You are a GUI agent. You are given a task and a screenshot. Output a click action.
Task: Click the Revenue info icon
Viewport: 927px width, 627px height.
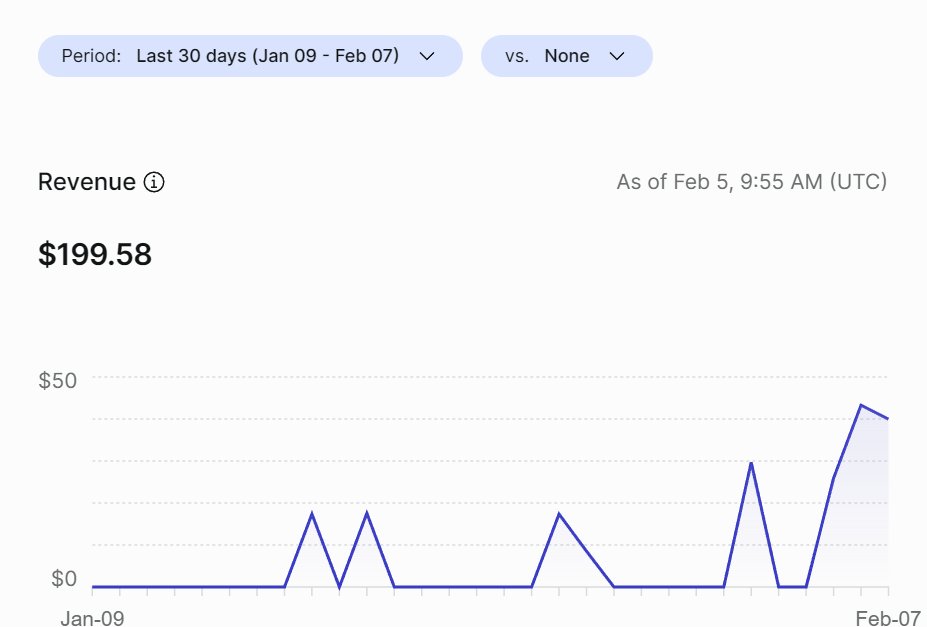click(x=154, y=182)
